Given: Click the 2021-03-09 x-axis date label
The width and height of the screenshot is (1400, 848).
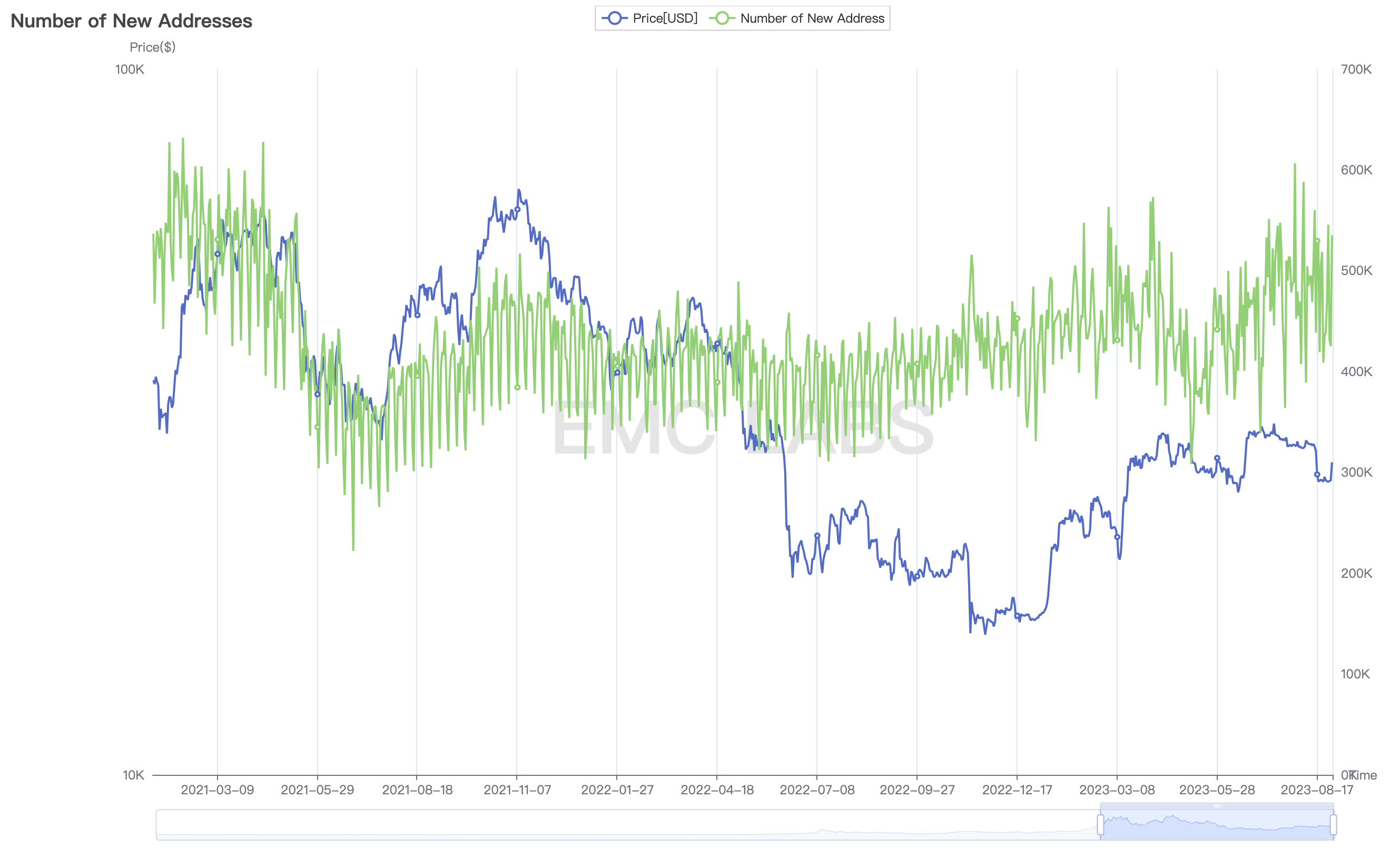Looking at the screenshot, I should (x=217, y=790).
